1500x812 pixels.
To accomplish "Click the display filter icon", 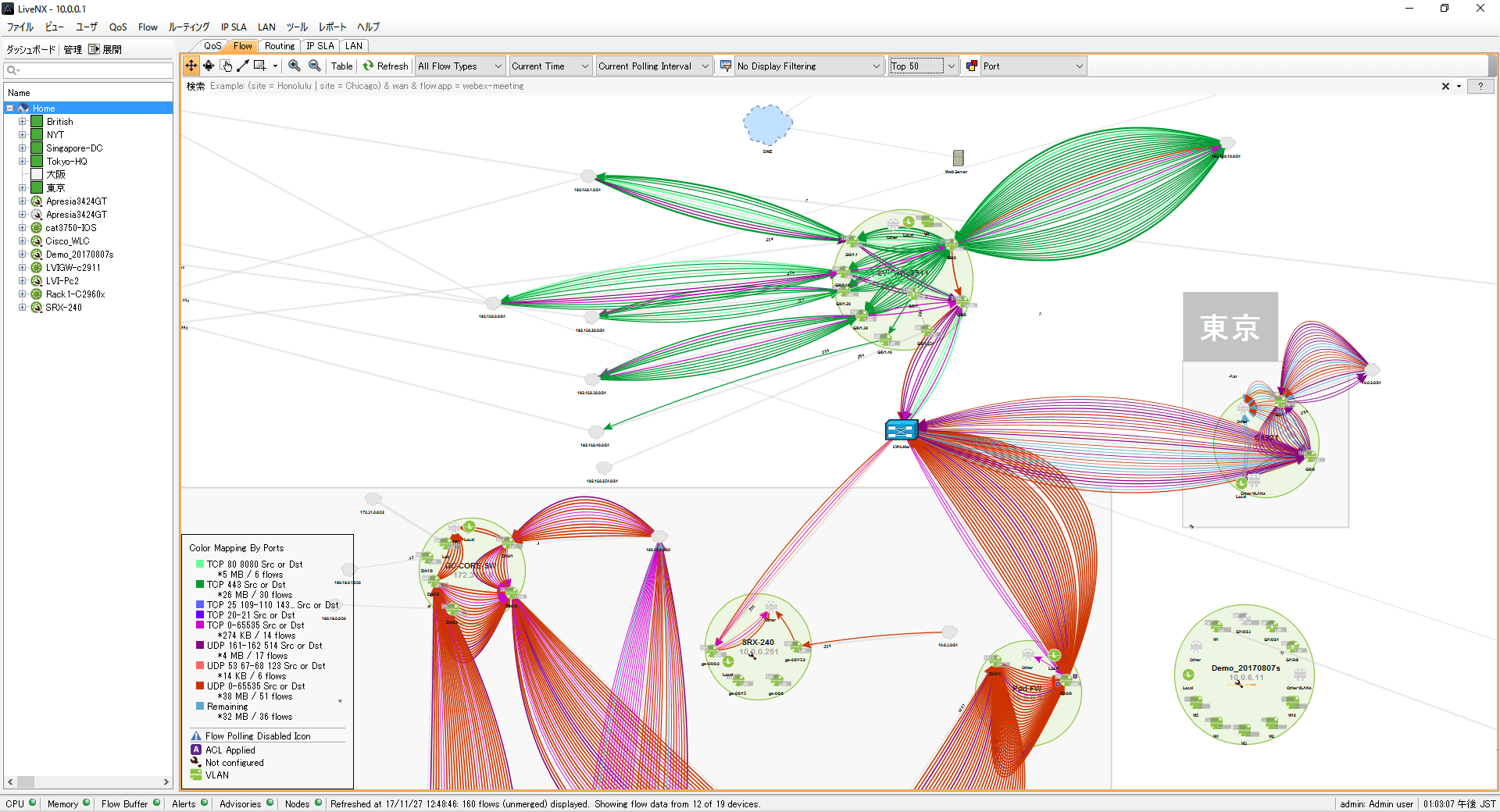I will (x=726, y=66).
